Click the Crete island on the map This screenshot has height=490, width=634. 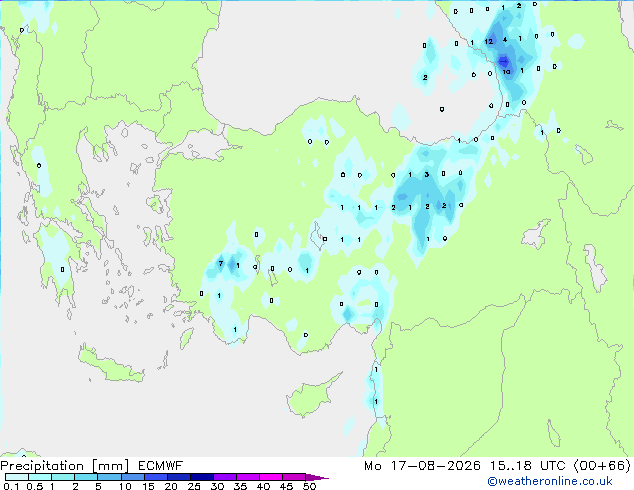(x=110, y=364)
